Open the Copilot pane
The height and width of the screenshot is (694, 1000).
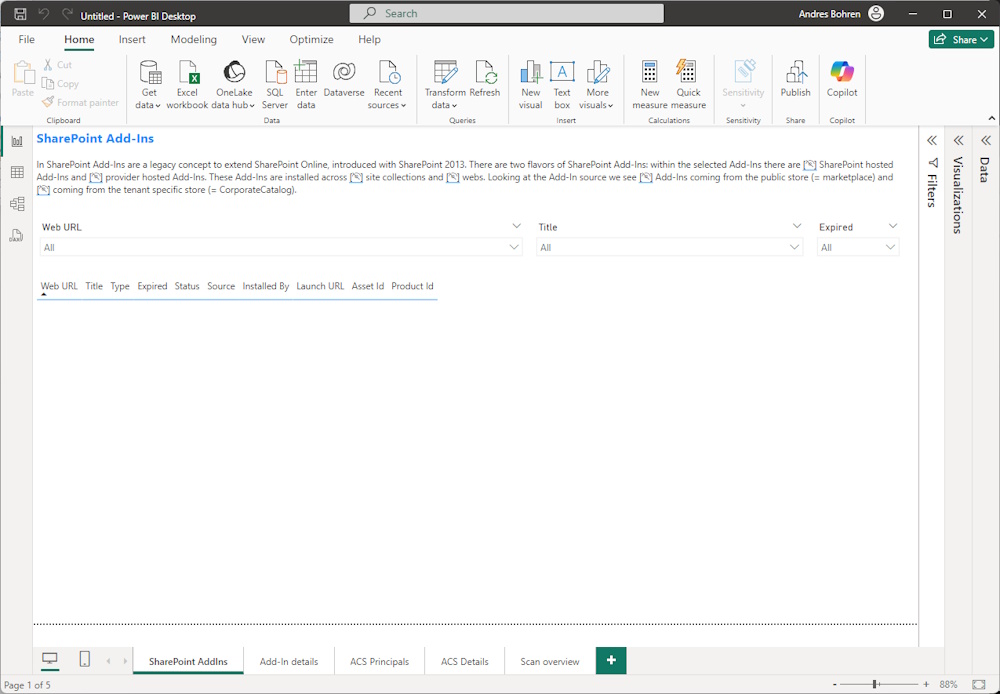point(842,79)
